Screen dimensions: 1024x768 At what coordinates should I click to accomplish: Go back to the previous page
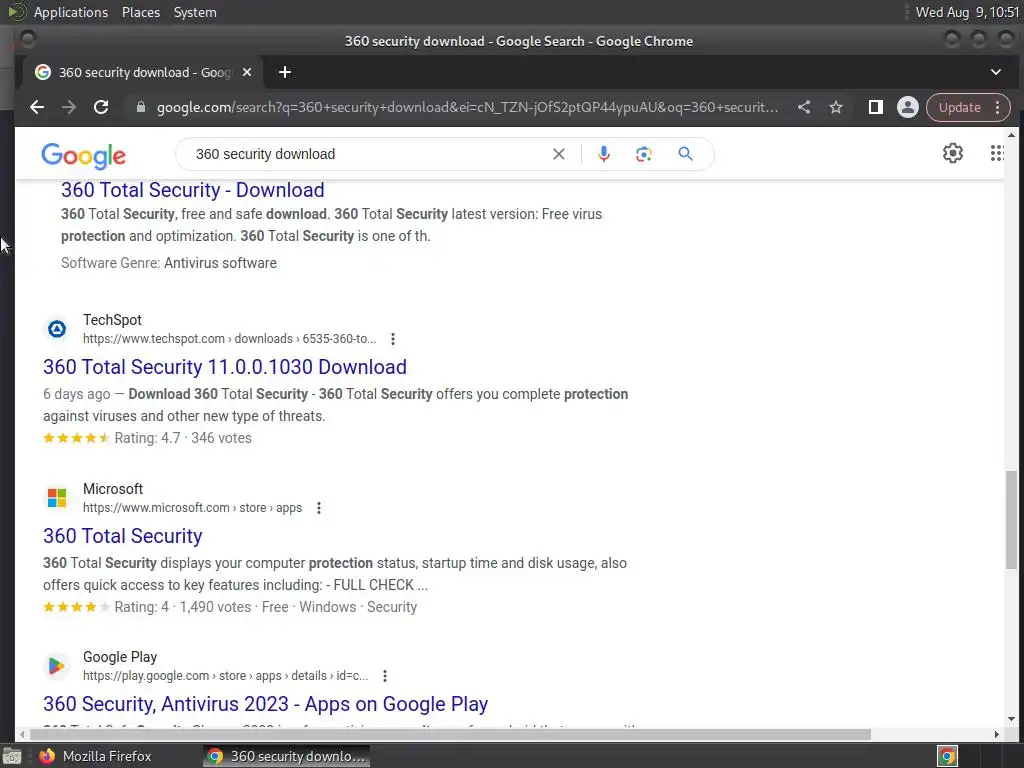pos(37,107)
